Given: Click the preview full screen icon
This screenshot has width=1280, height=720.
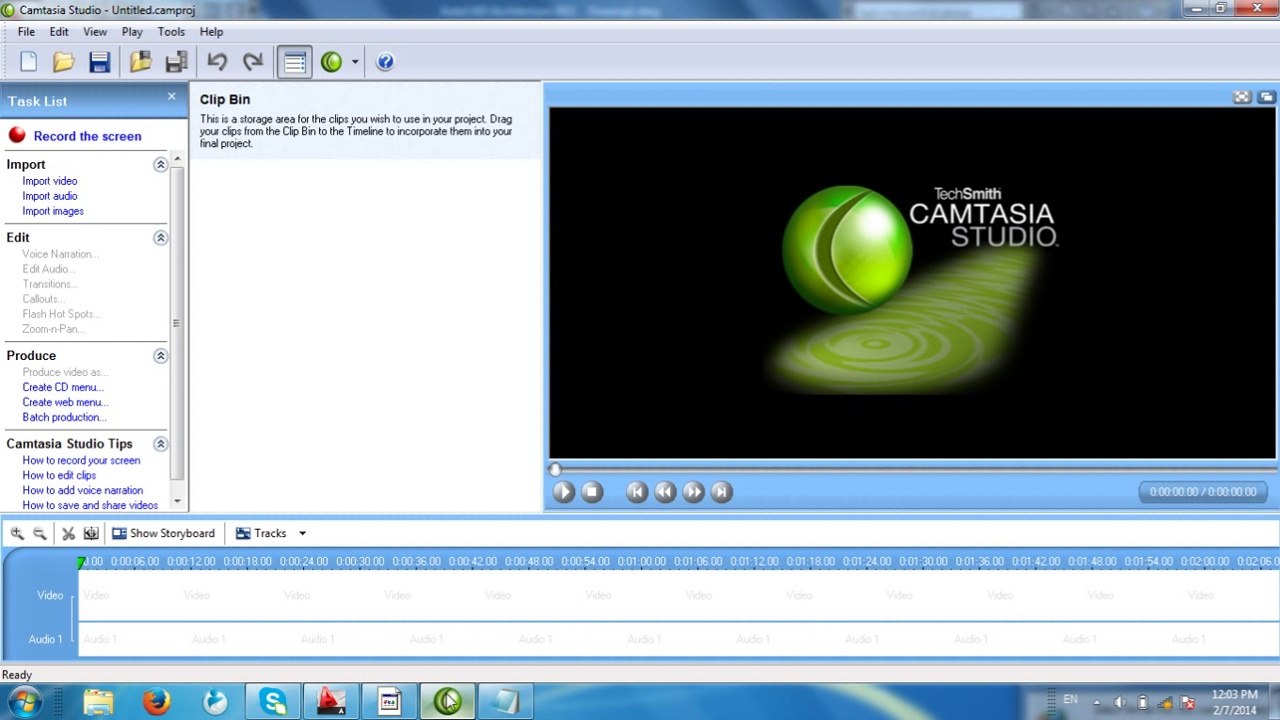Looking at the screenshot, I should [x=1242, y=97].
